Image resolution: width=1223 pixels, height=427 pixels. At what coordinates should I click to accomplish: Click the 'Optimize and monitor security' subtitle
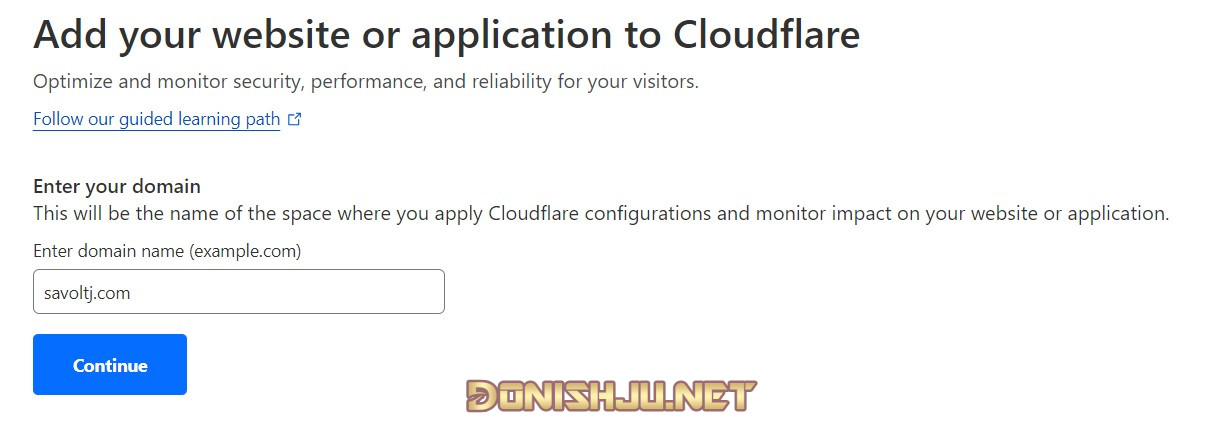[366, 81]
